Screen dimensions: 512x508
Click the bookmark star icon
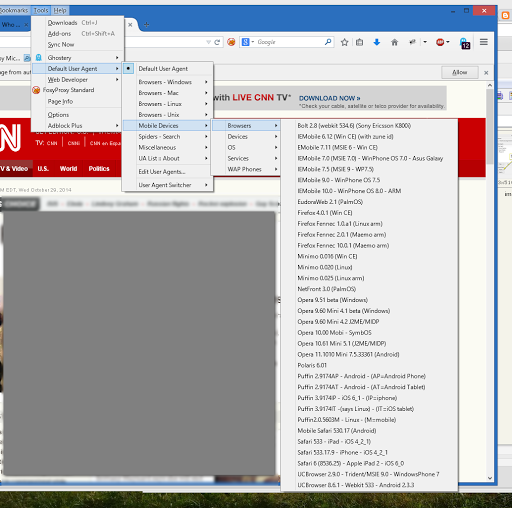[345, 42]
